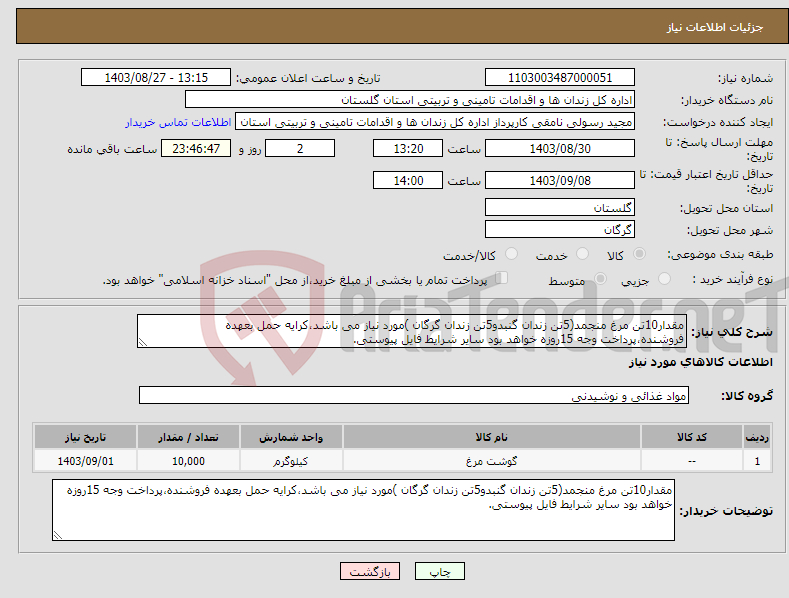This screenshot has width=789, height=598.
Task: Click the واحد شمارش column header
Action: [x=291, y=437]
